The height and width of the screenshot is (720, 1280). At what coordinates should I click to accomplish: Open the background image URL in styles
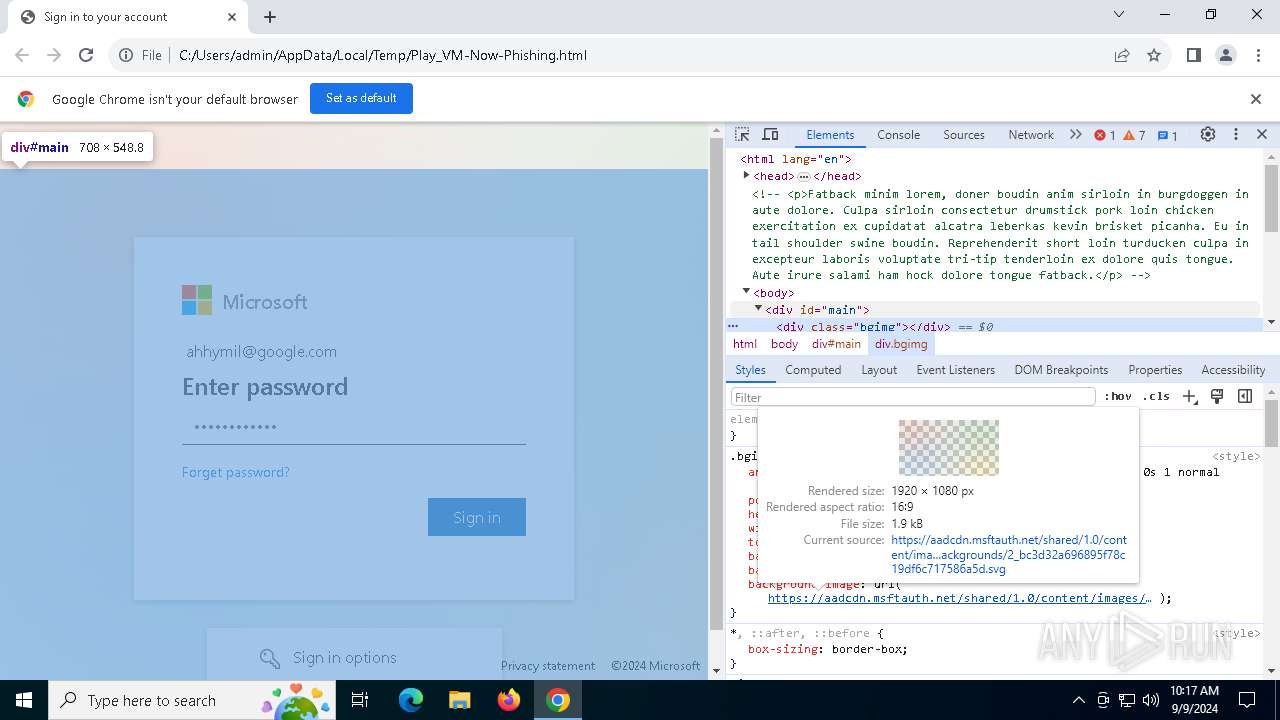959,598
